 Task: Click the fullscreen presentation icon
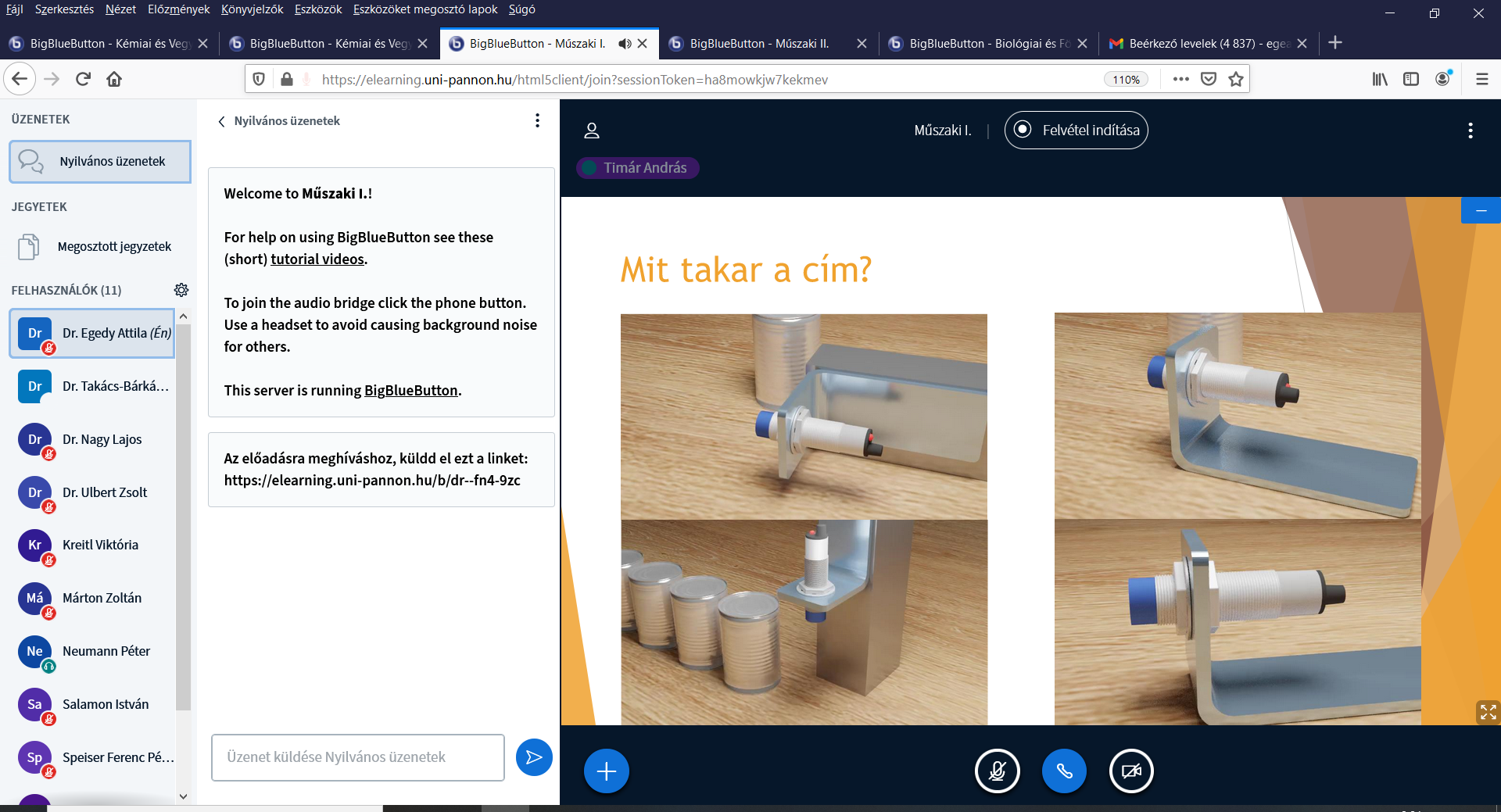pyautogui.click(x=1488, y=712)
